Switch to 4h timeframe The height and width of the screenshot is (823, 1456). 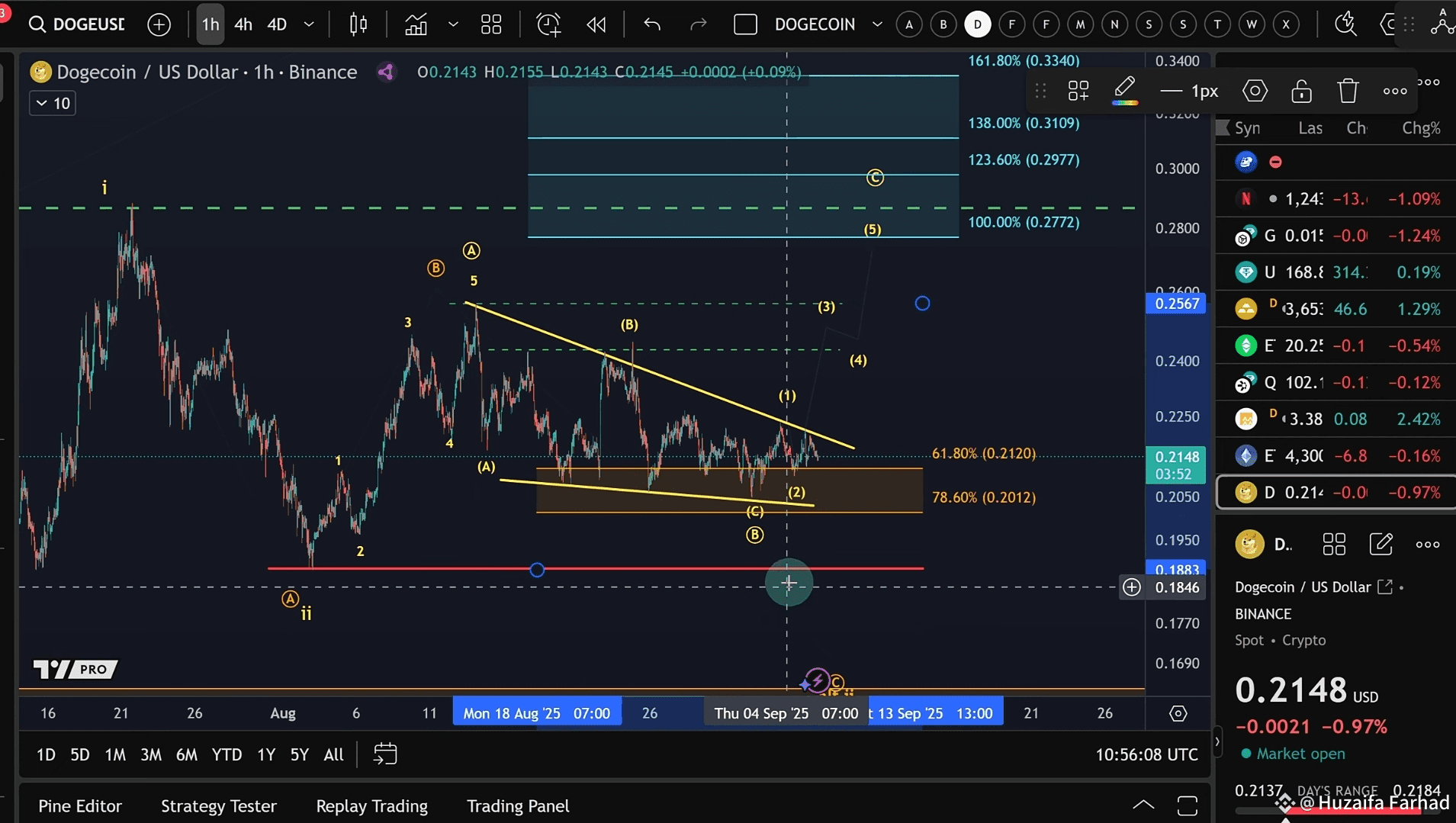coord(243,24)
